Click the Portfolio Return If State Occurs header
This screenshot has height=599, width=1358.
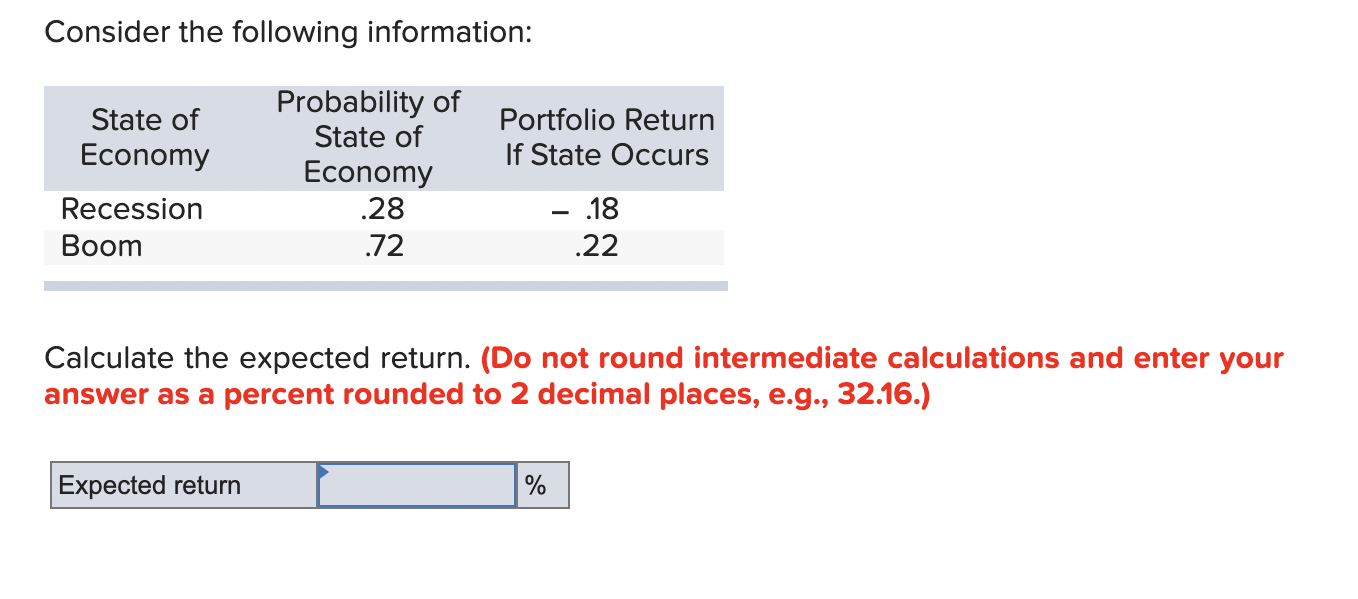[x=606, y=137]
